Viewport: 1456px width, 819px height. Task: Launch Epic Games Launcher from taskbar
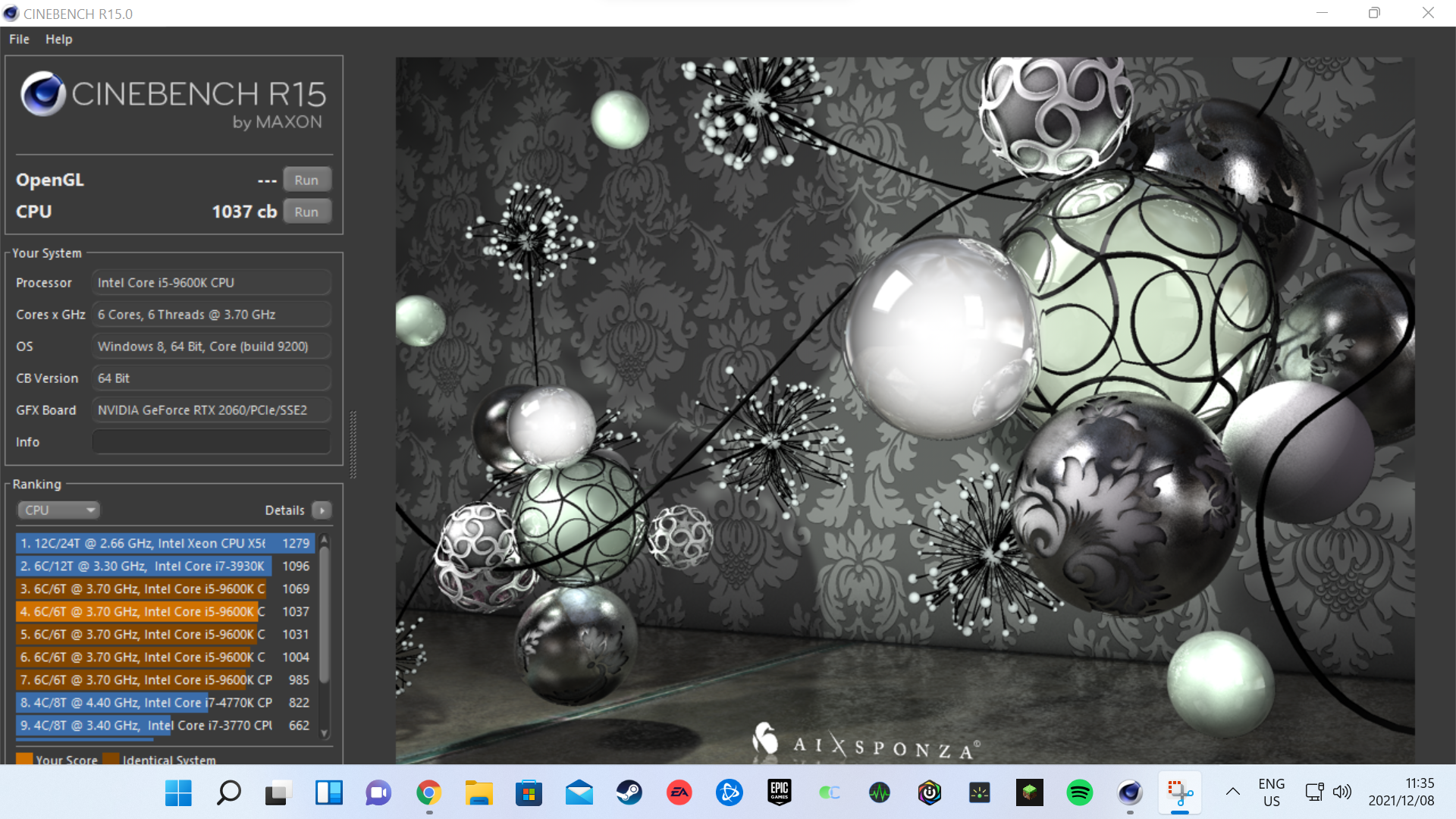point(779,793)
